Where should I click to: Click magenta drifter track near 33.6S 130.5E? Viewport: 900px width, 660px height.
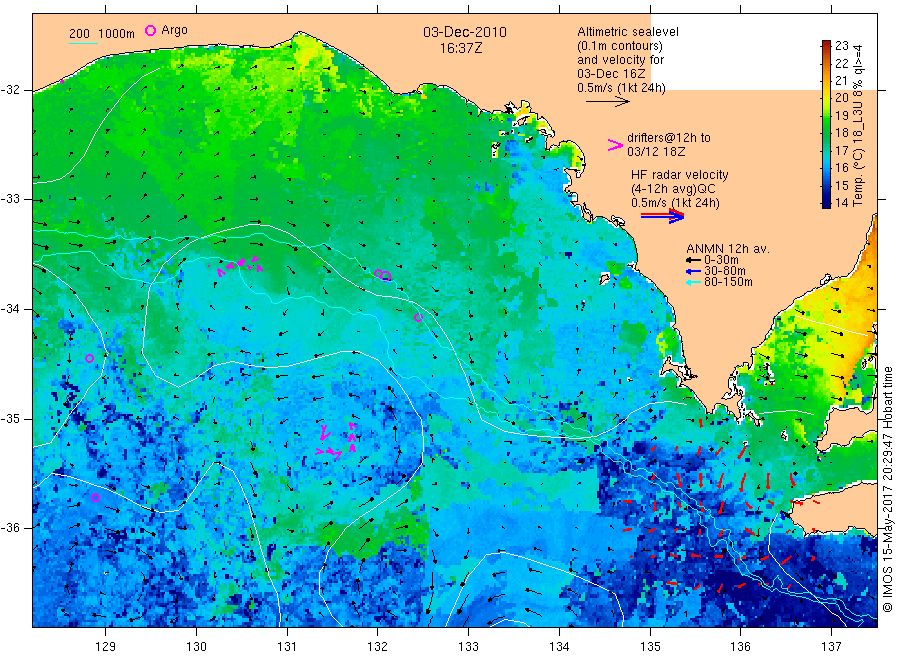(240, 266)
